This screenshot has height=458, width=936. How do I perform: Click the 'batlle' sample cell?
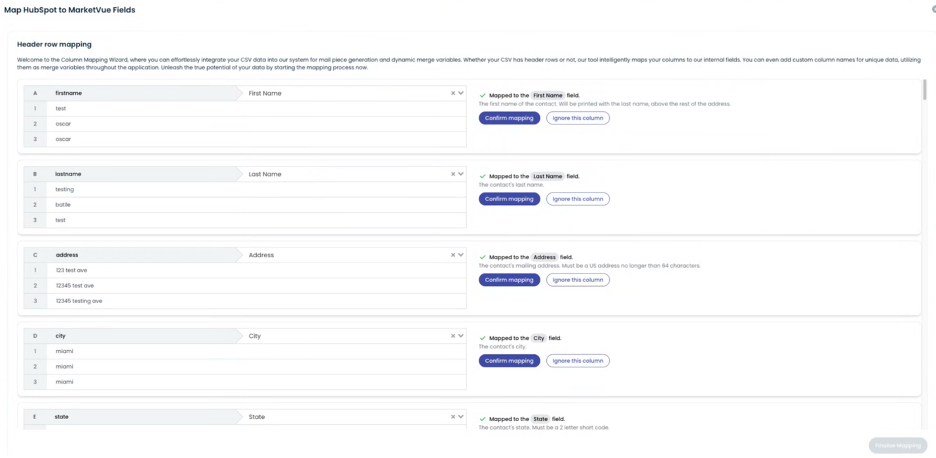[x=257, y=205]
